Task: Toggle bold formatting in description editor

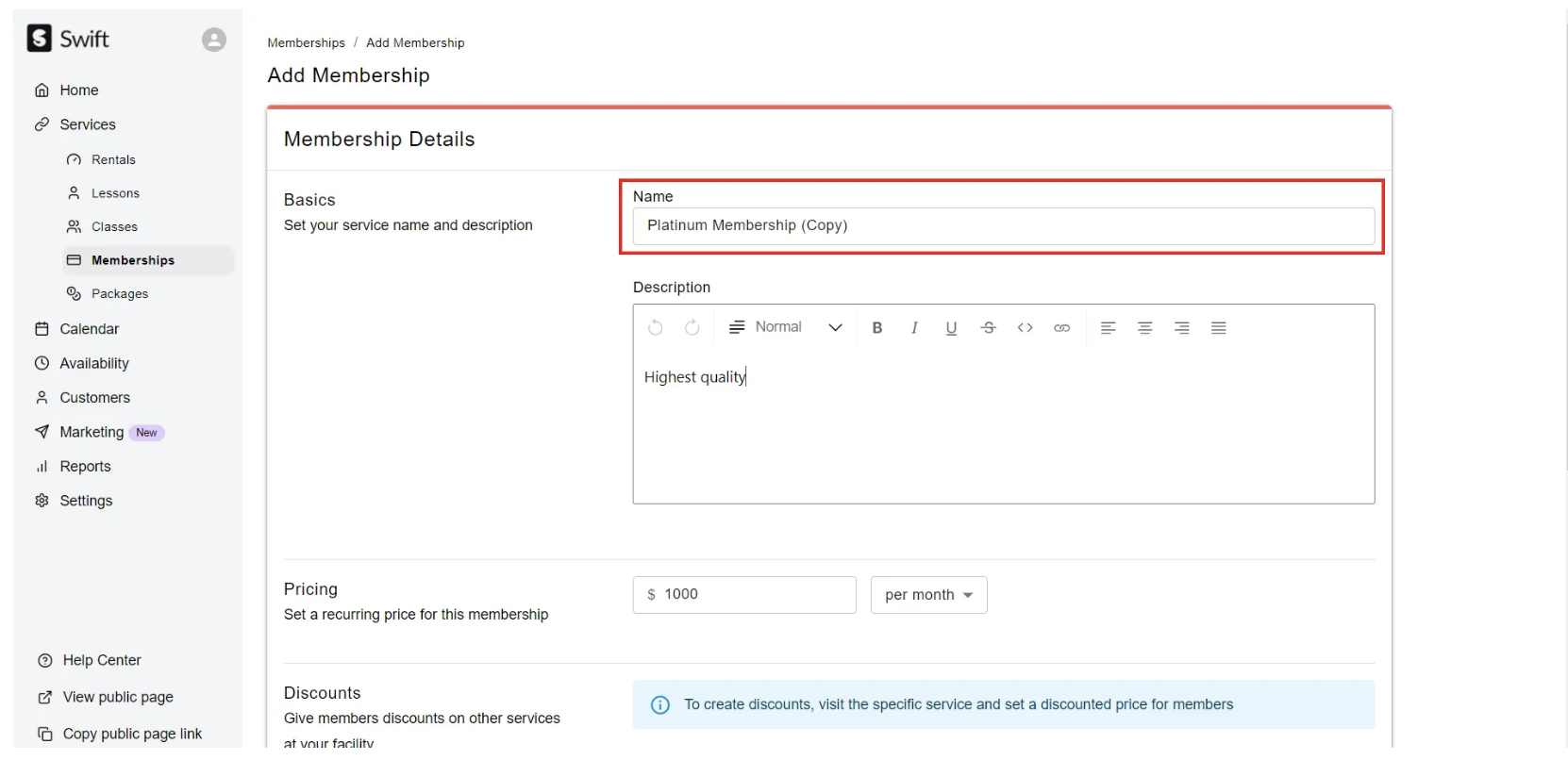Action: (x=877, y=328)
